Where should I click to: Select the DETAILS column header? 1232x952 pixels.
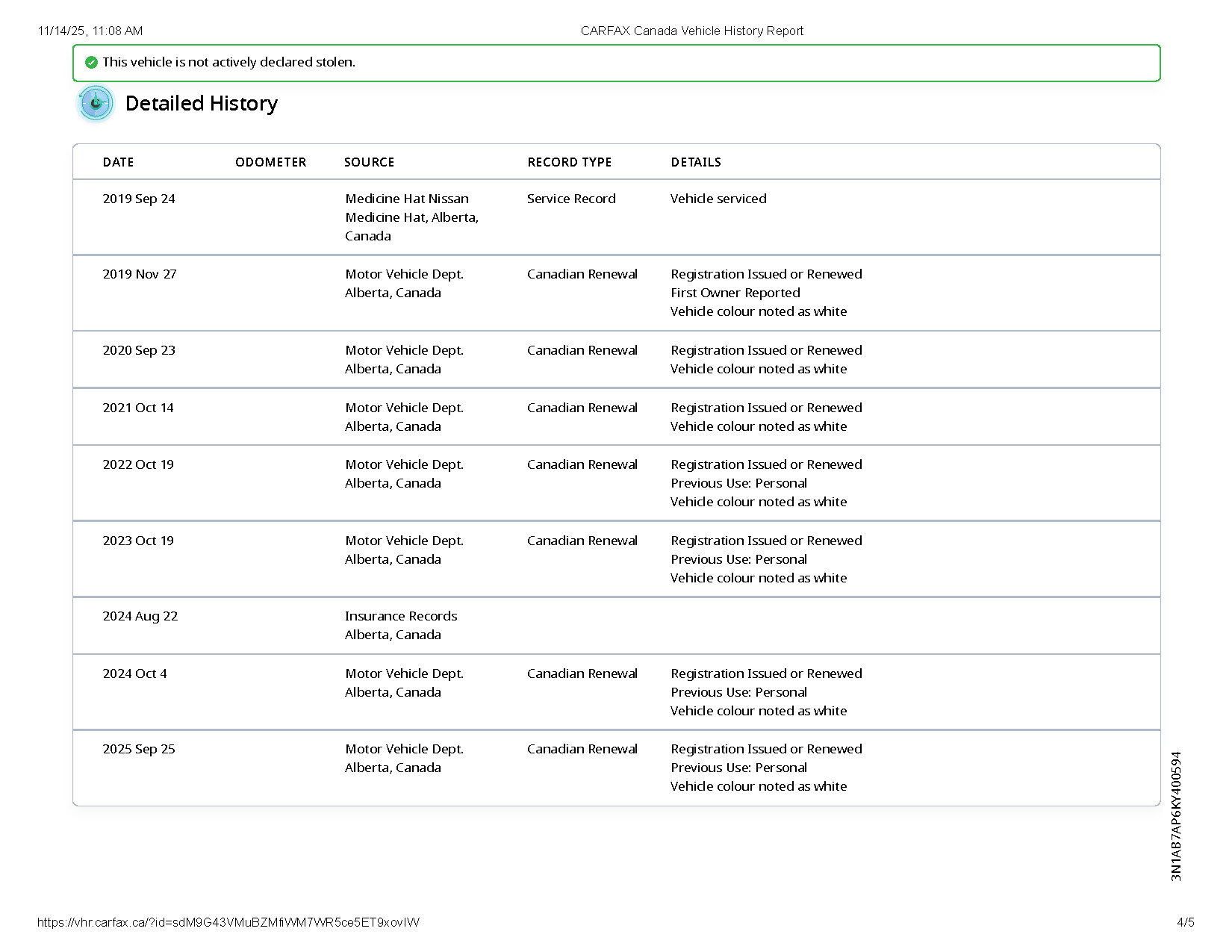[695, 162]
